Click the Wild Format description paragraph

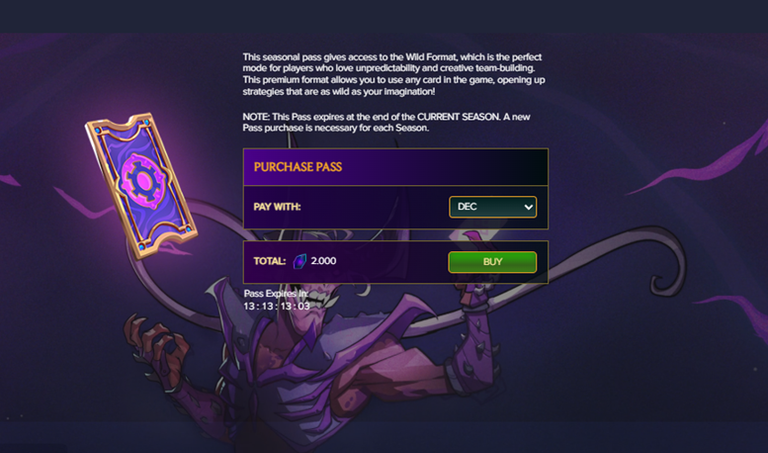(x=394, y=74)
